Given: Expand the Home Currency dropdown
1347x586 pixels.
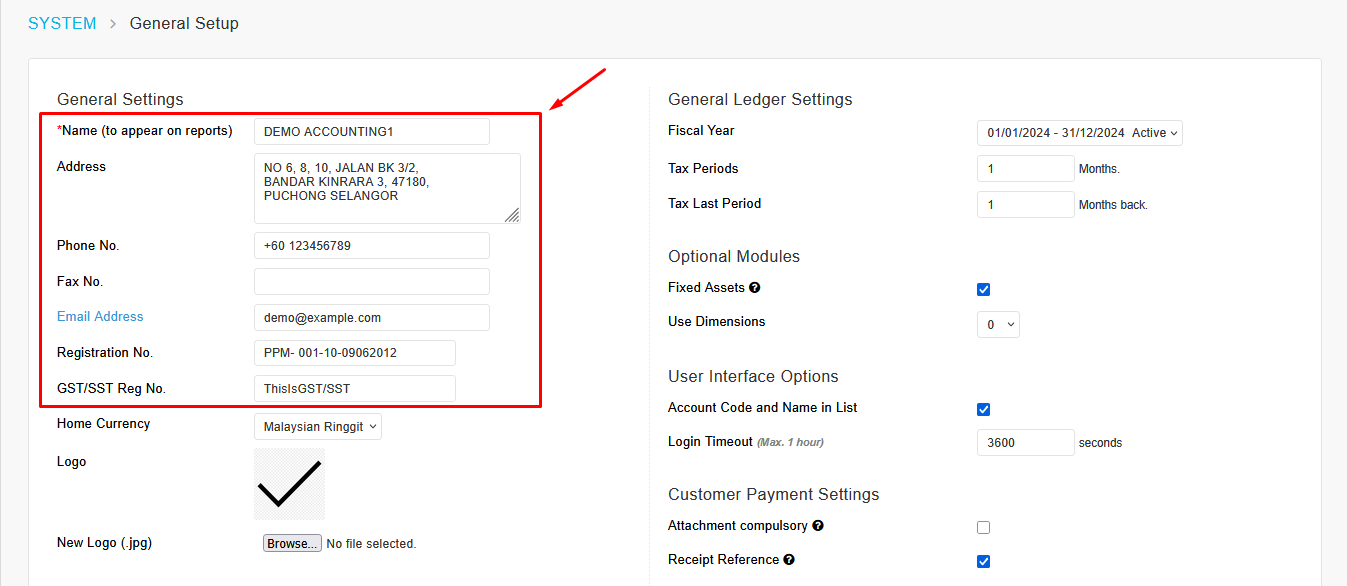Looking at the screenshot, I should (x=317, y=427).
